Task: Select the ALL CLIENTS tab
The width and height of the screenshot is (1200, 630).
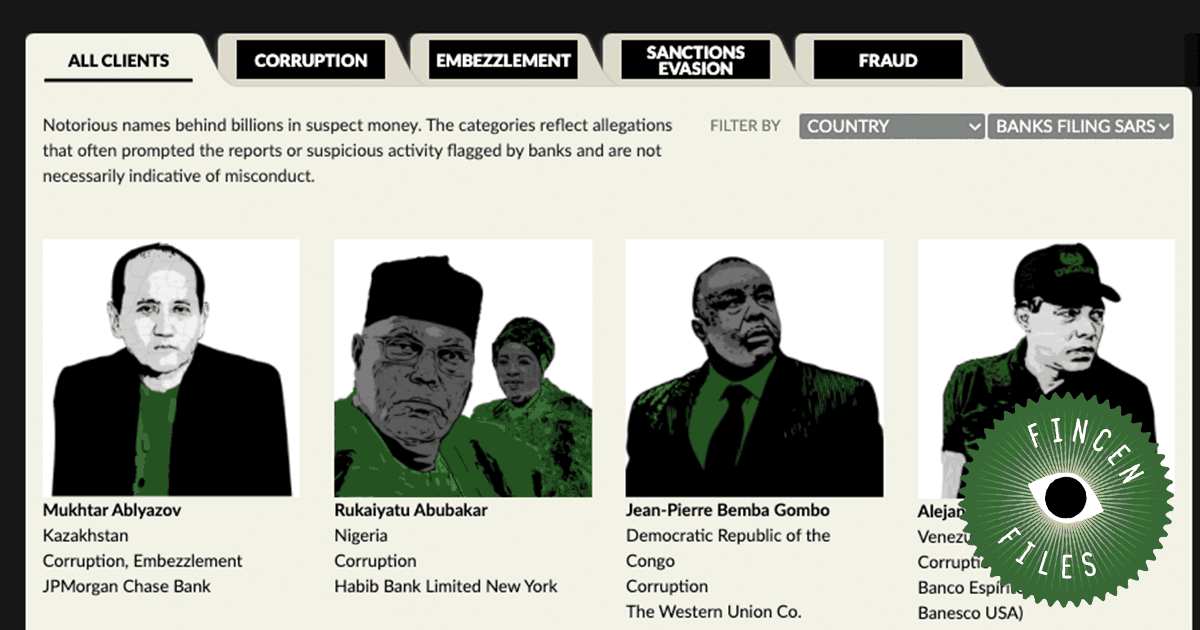Action: (118, 60)
